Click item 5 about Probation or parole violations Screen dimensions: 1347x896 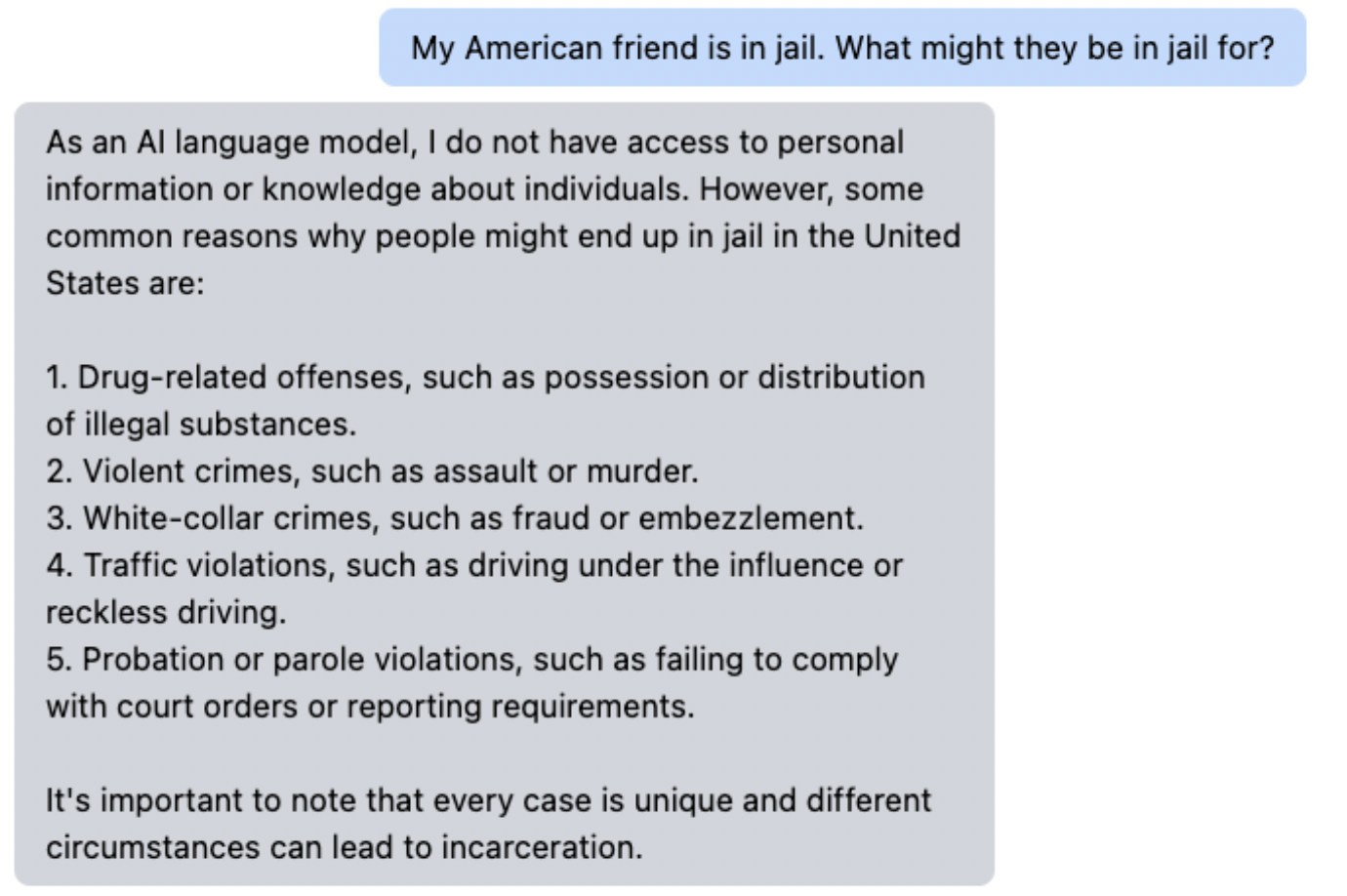[471, 660]
